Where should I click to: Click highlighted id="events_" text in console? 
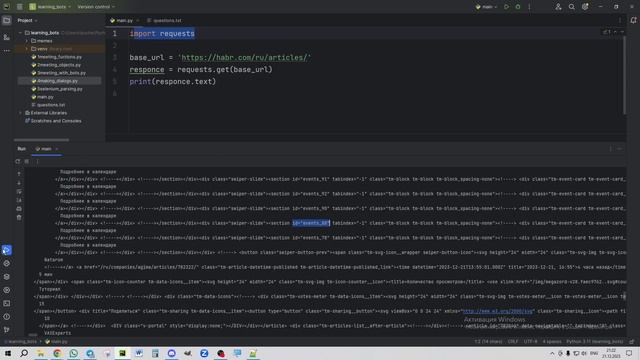pos(311,223)
